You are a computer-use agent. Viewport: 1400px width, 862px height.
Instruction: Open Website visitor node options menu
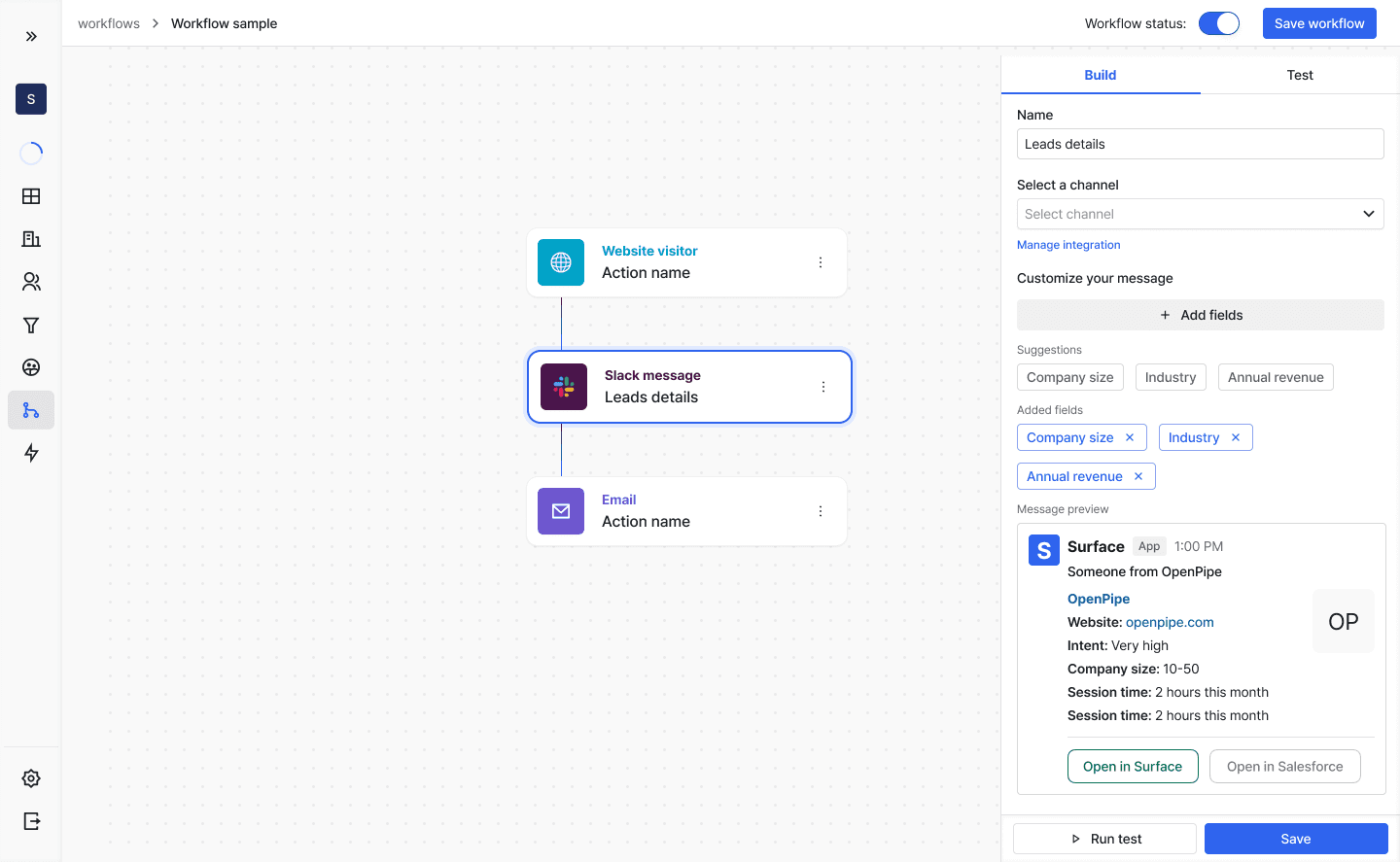point(821,262)
